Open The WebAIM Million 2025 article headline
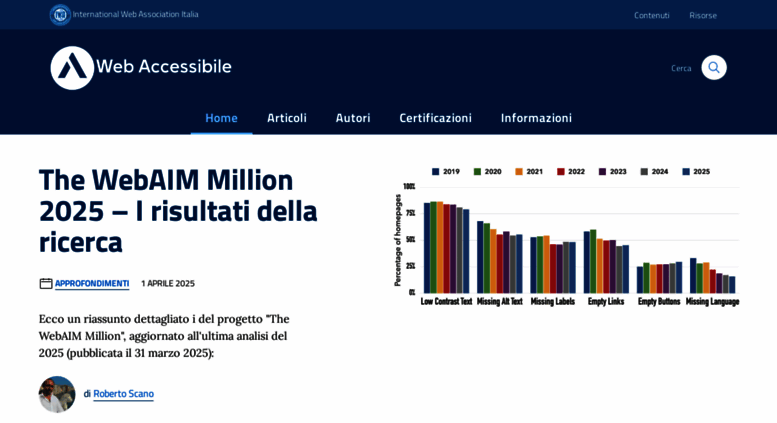This screenshot has height=423, width=777. (x=178, y=211)
